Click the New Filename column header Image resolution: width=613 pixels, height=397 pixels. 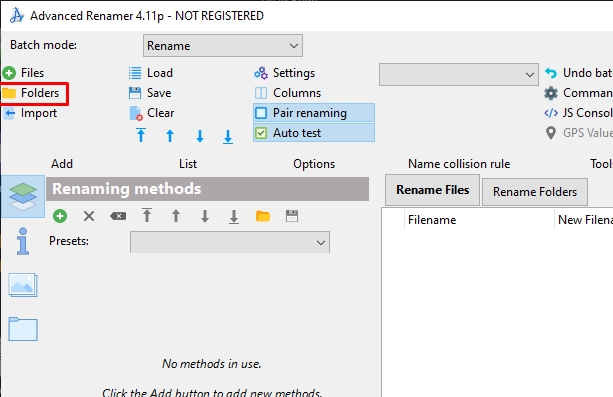pyautogui.click(x=585, y=220)
